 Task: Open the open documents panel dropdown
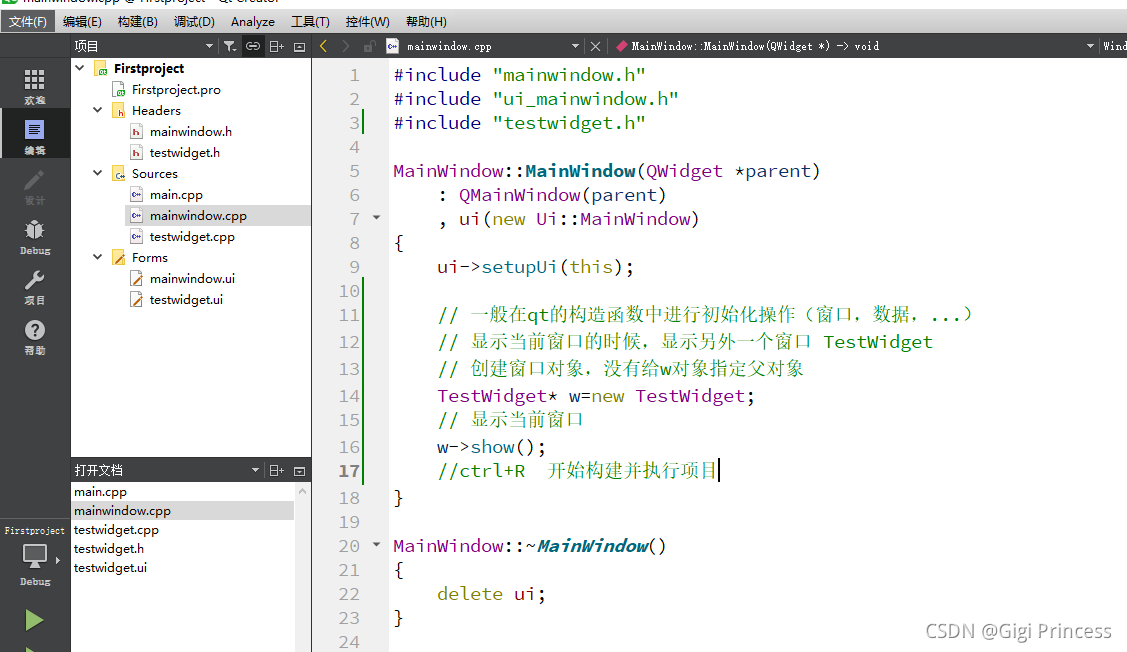pyautogui.click(x=255, y=470)
